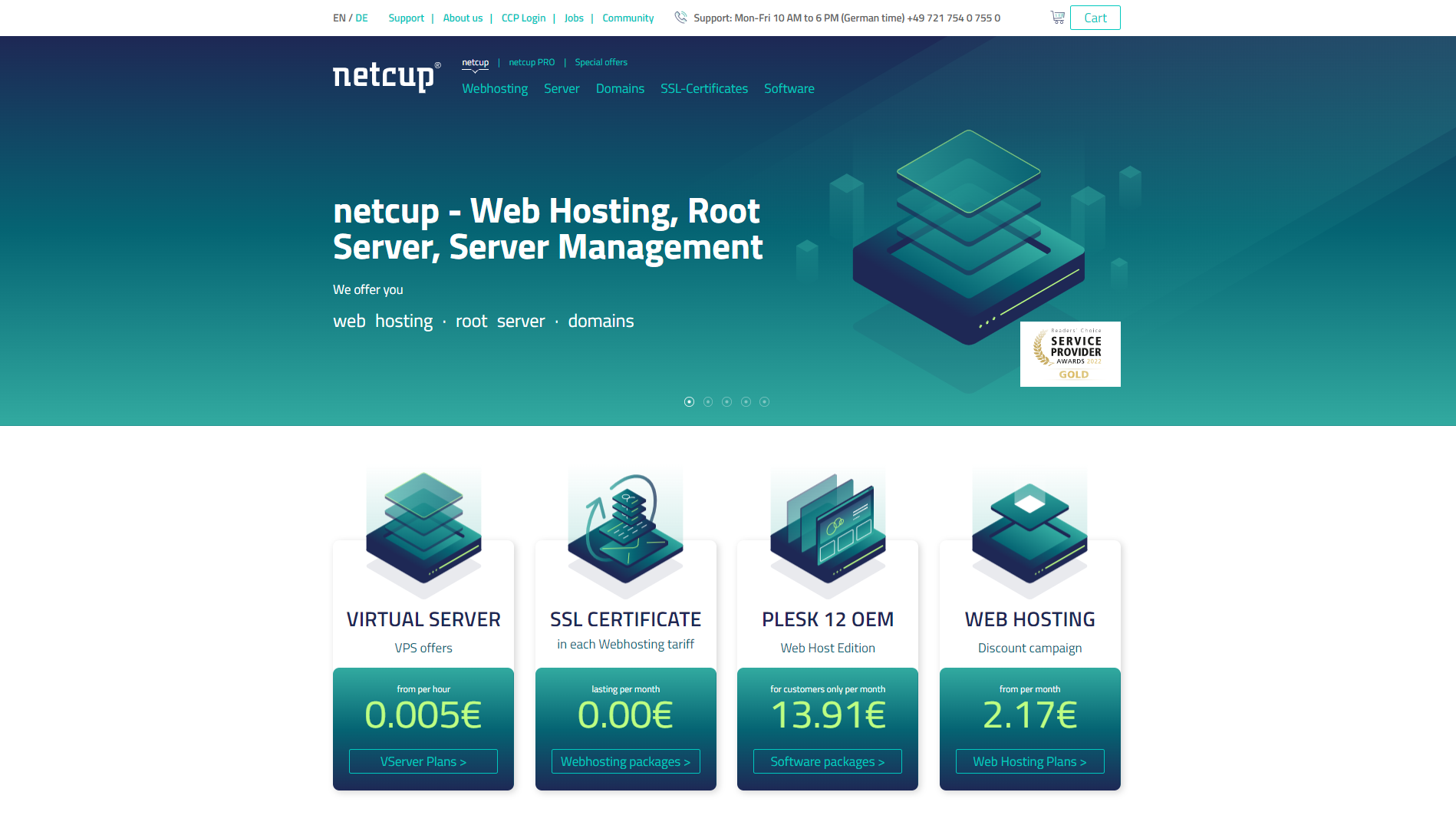Click the hero server stack illustration
The height and width of the screenshot is (835, 1456).
point(969,238)
